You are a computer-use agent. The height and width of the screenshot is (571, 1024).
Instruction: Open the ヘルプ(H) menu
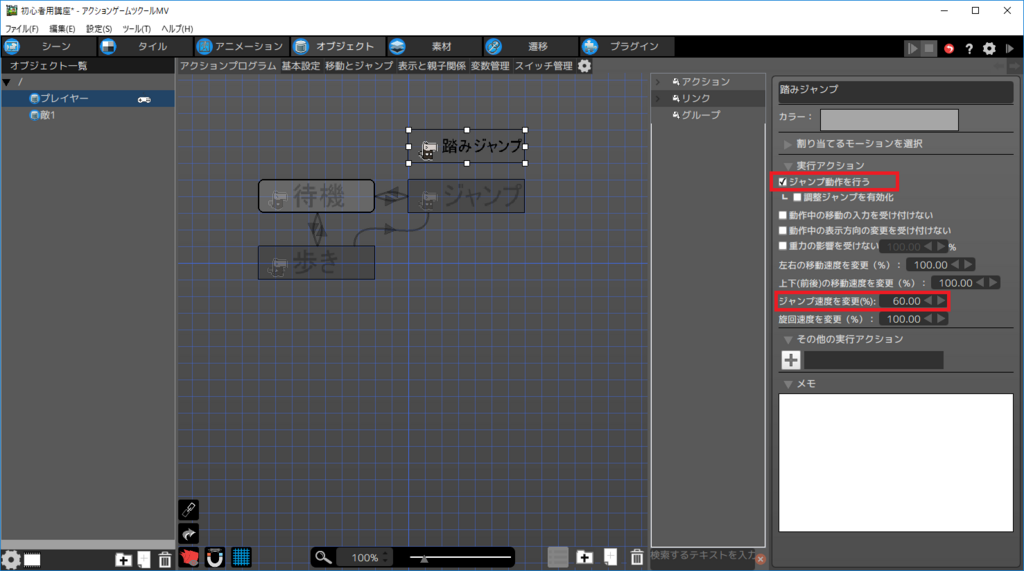point(177,29)
